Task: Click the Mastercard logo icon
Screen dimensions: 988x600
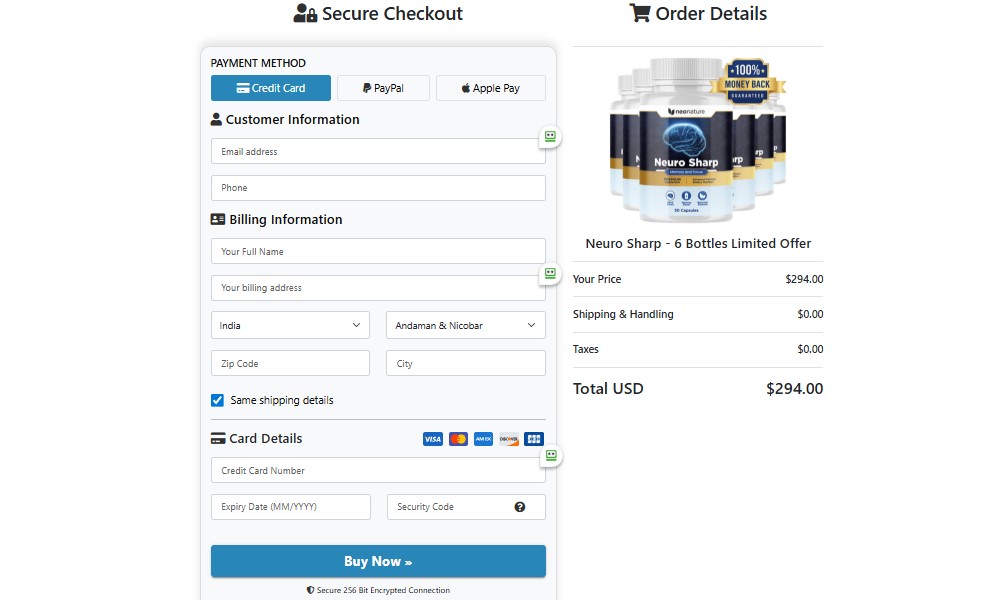Action: (x=458, y=439)
